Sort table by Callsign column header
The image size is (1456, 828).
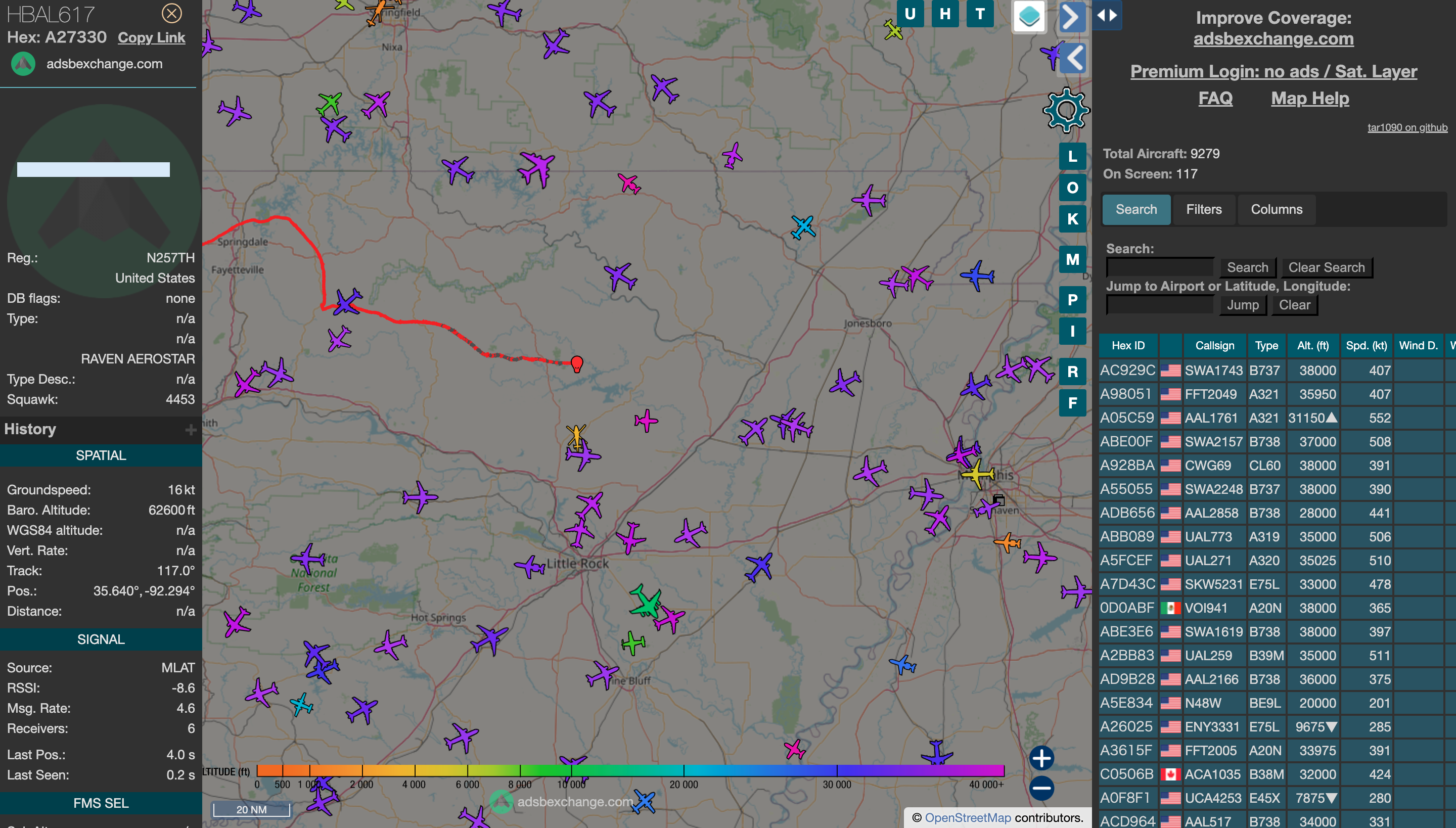tap(1214, 346)
